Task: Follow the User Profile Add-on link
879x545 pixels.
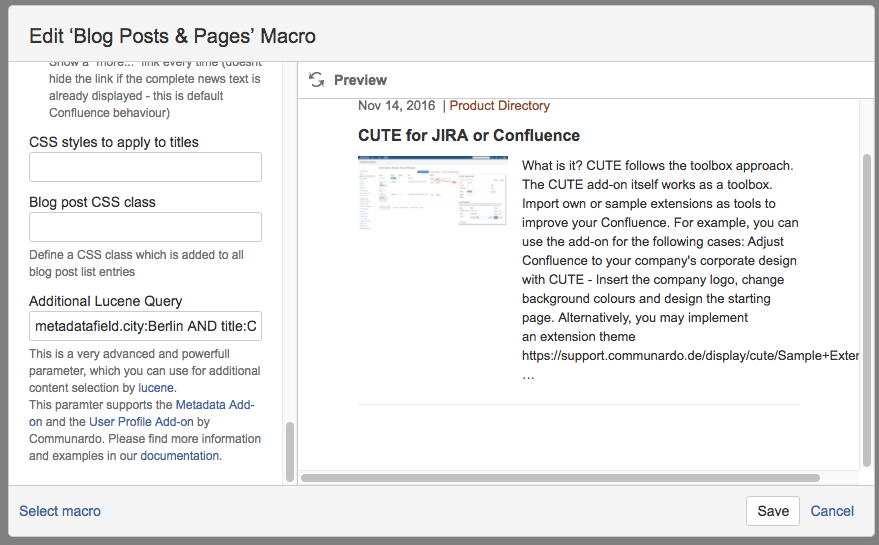Action: pyautogui.click(x=141, y=422)
